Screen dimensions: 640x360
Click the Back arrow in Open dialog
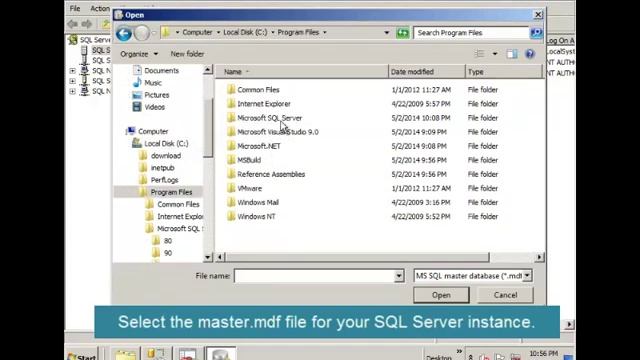click(x=124, y=33)
